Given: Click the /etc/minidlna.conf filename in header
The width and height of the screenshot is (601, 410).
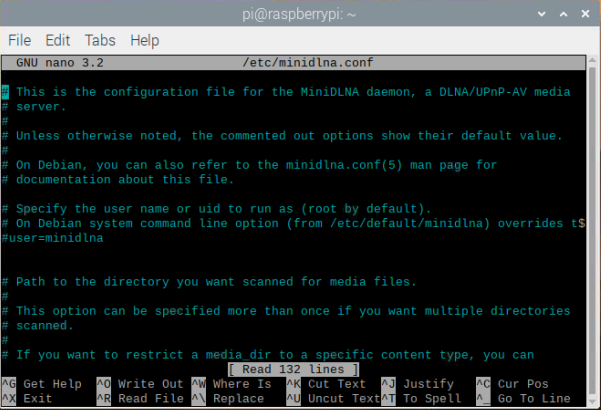Looking at the screenshot, I should [308, 62].
